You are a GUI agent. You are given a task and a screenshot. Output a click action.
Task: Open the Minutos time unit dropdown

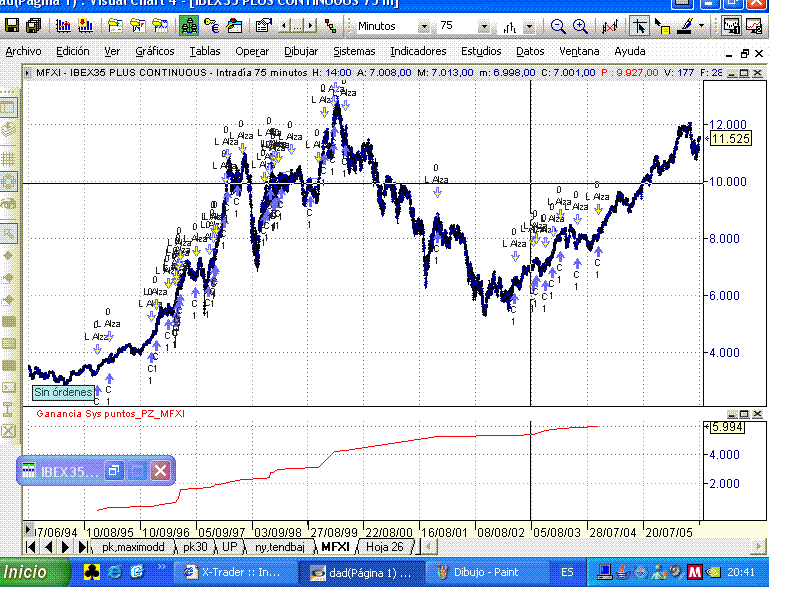click(x=423, y=26)
